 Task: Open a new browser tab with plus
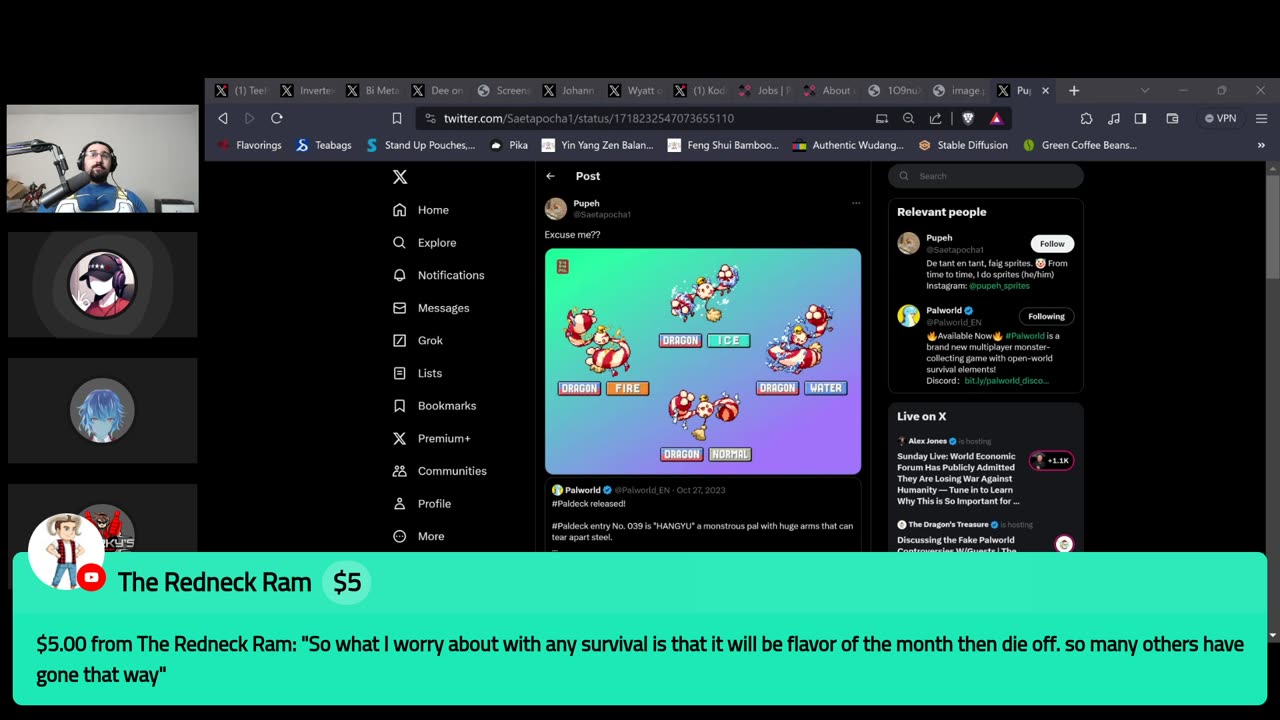(x=1074, y=90)
